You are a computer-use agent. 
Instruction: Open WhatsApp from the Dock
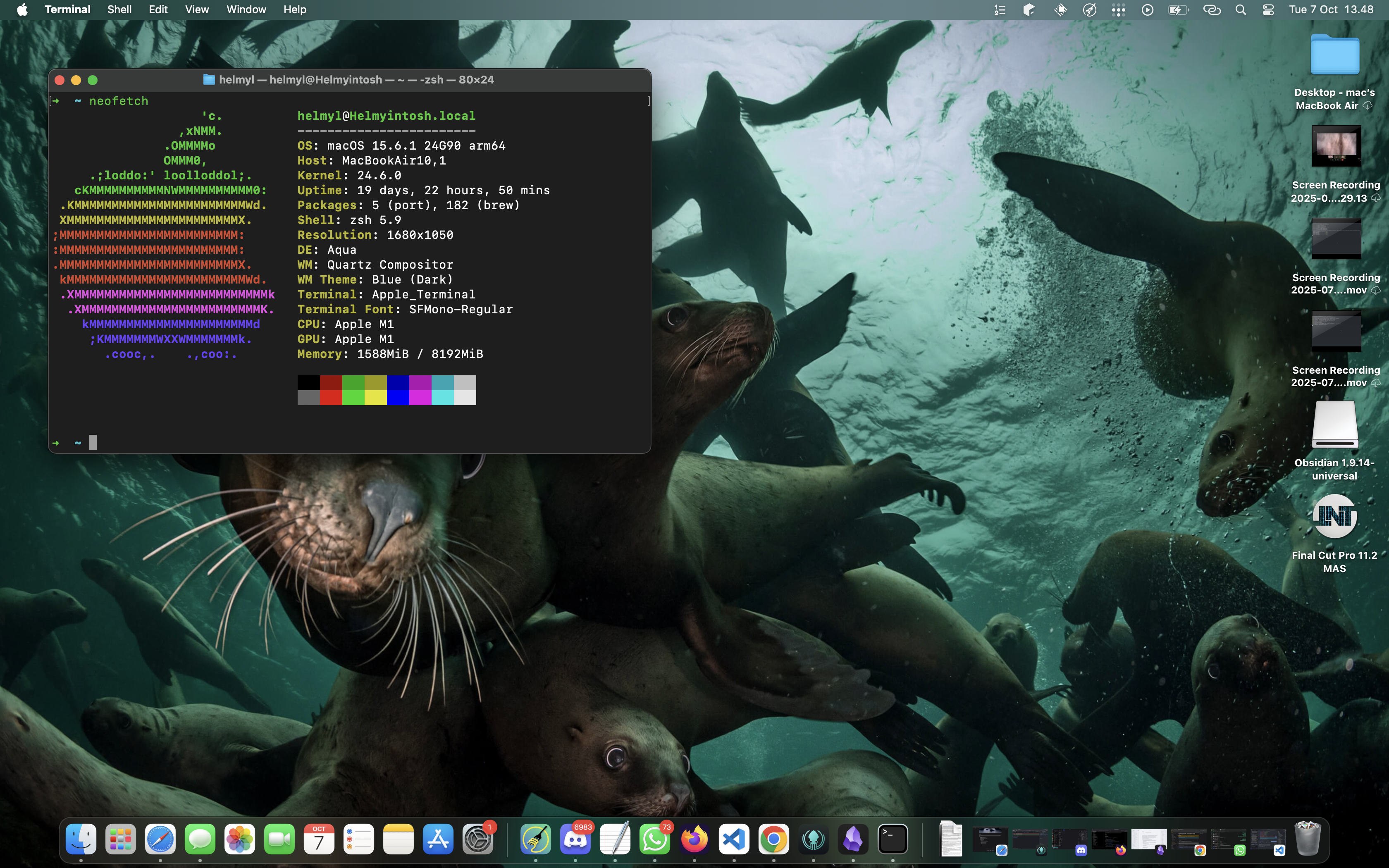656,839
